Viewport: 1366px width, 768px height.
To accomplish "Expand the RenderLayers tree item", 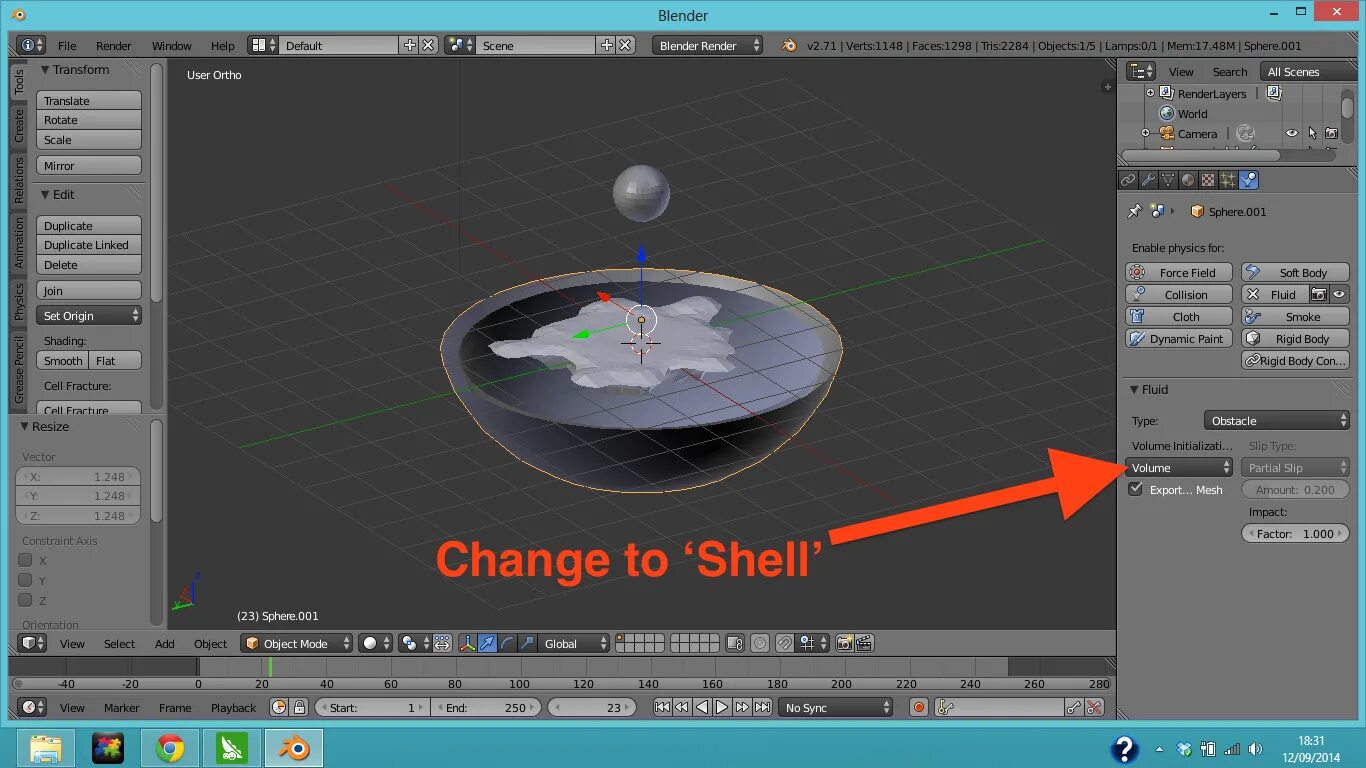I will click(x=1150, y=93).
